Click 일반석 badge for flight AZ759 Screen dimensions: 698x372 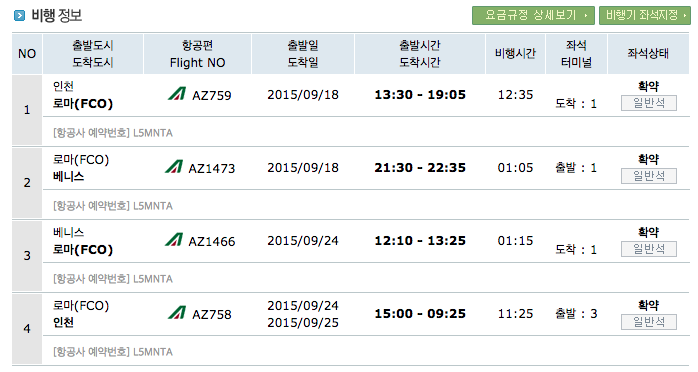click(x=649, y=103)
